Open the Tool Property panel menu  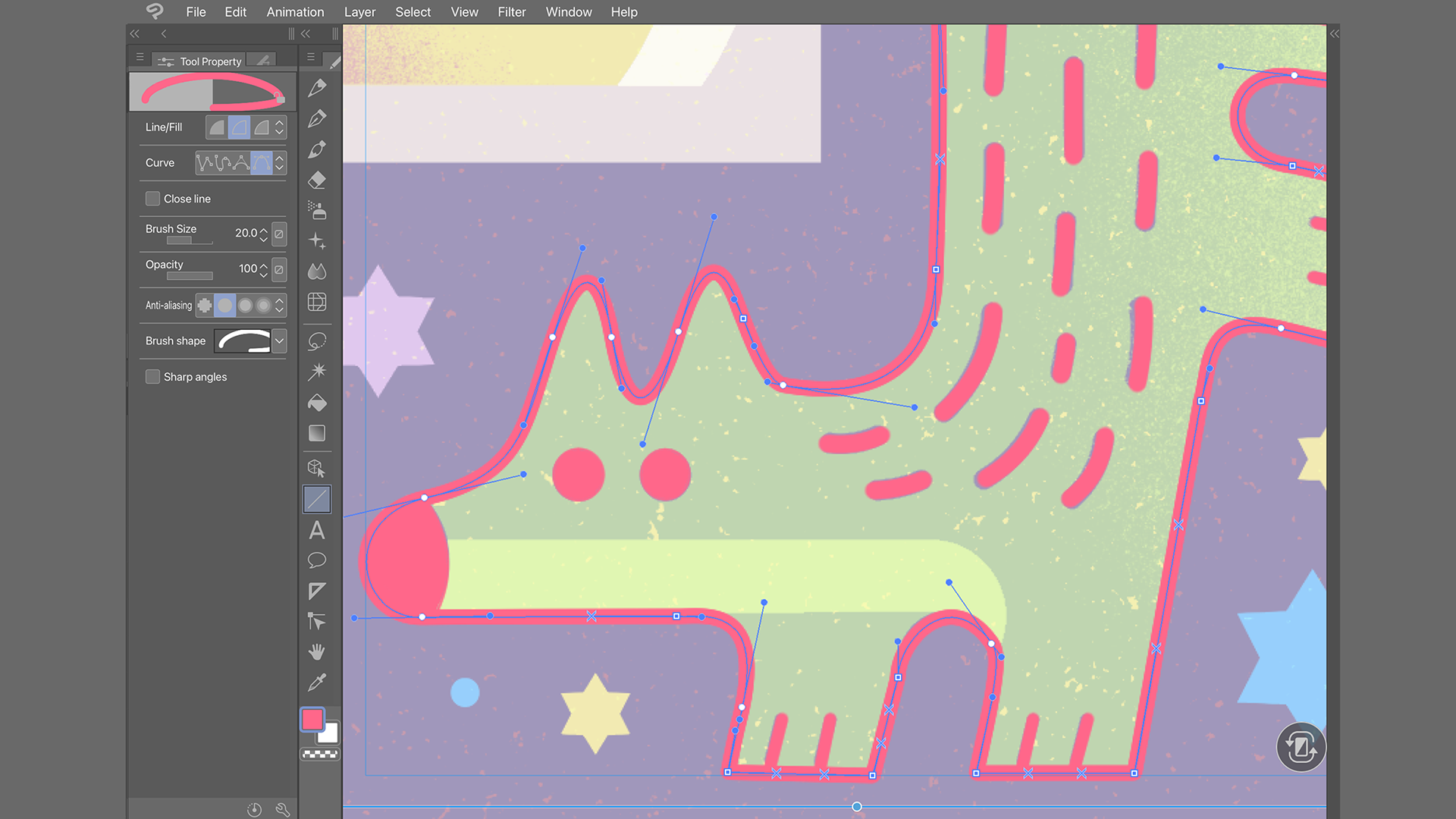tap(140, 57)
